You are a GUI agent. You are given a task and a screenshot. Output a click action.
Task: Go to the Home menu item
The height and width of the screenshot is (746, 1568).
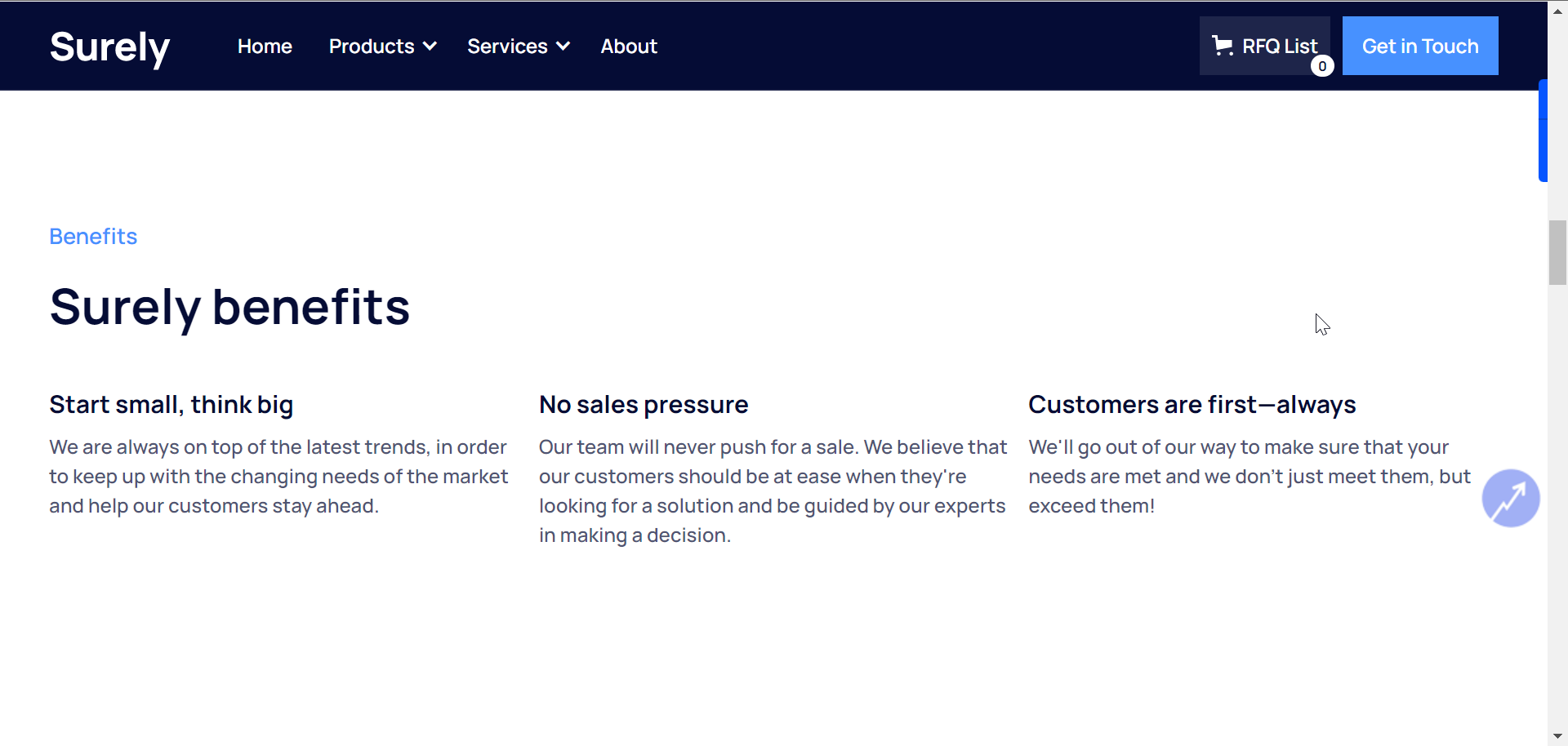[265, 47]
